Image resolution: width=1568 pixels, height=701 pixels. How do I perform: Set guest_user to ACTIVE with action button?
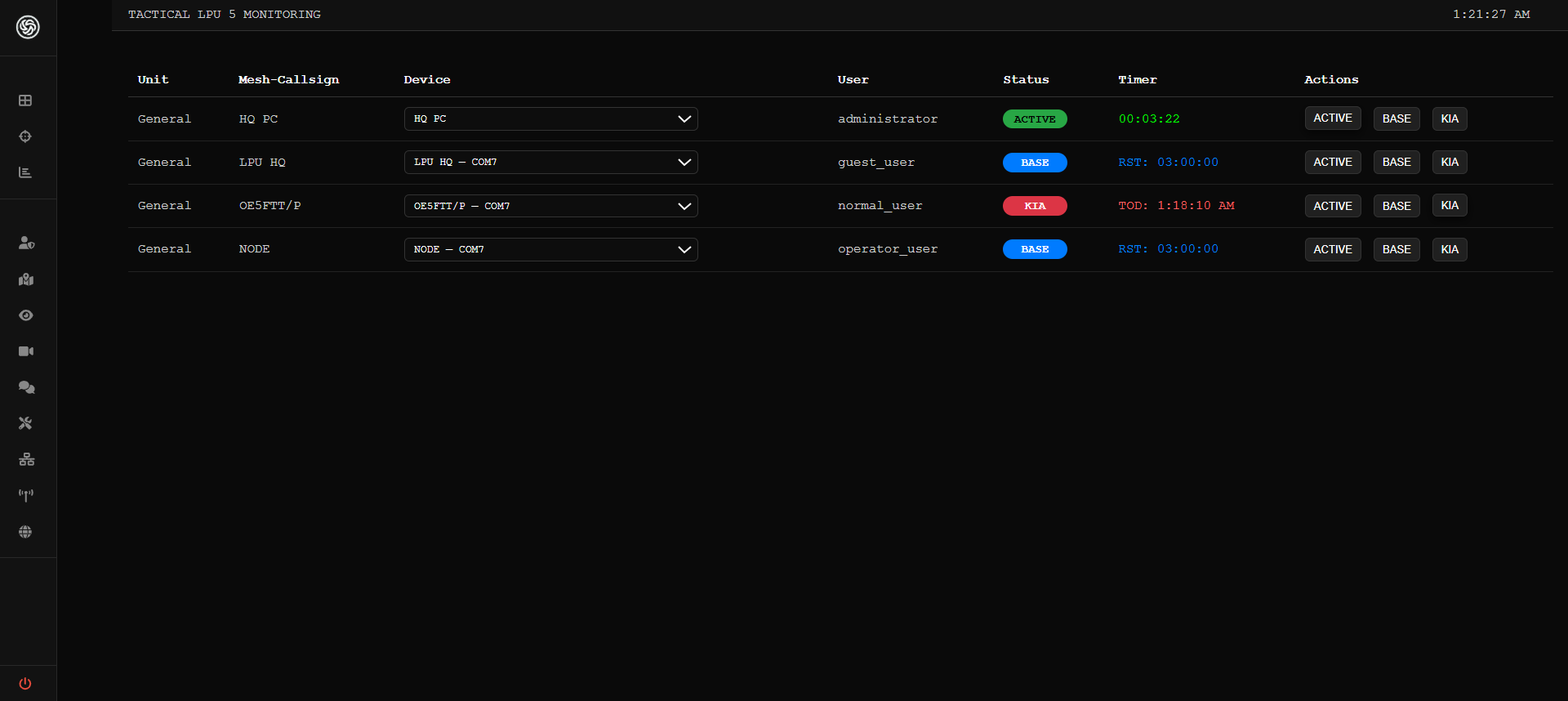(x=1332, y=163)
